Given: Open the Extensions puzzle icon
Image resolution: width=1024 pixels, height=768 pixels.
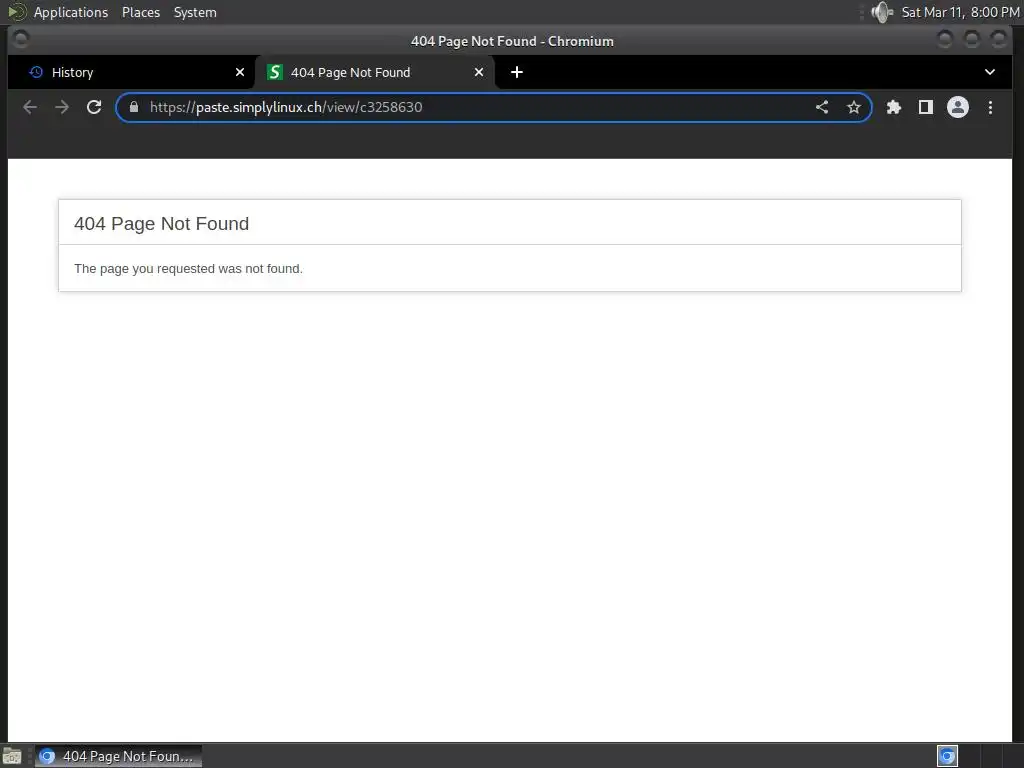Looking at the screenshot, I should coord(893,107).
